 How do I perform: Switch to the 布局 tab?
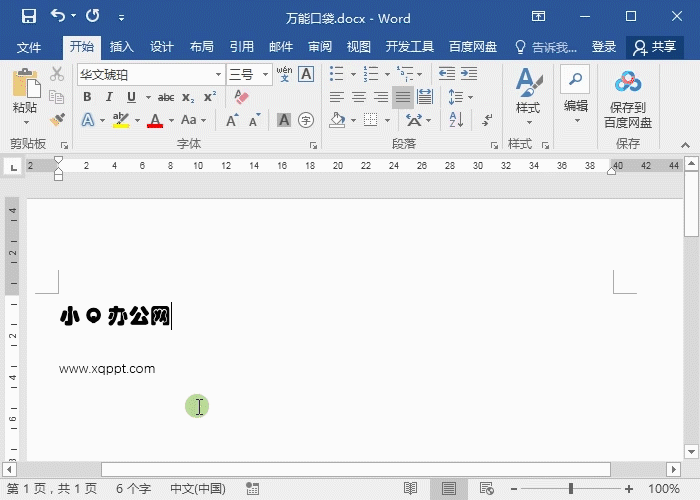tap(201, 47)
